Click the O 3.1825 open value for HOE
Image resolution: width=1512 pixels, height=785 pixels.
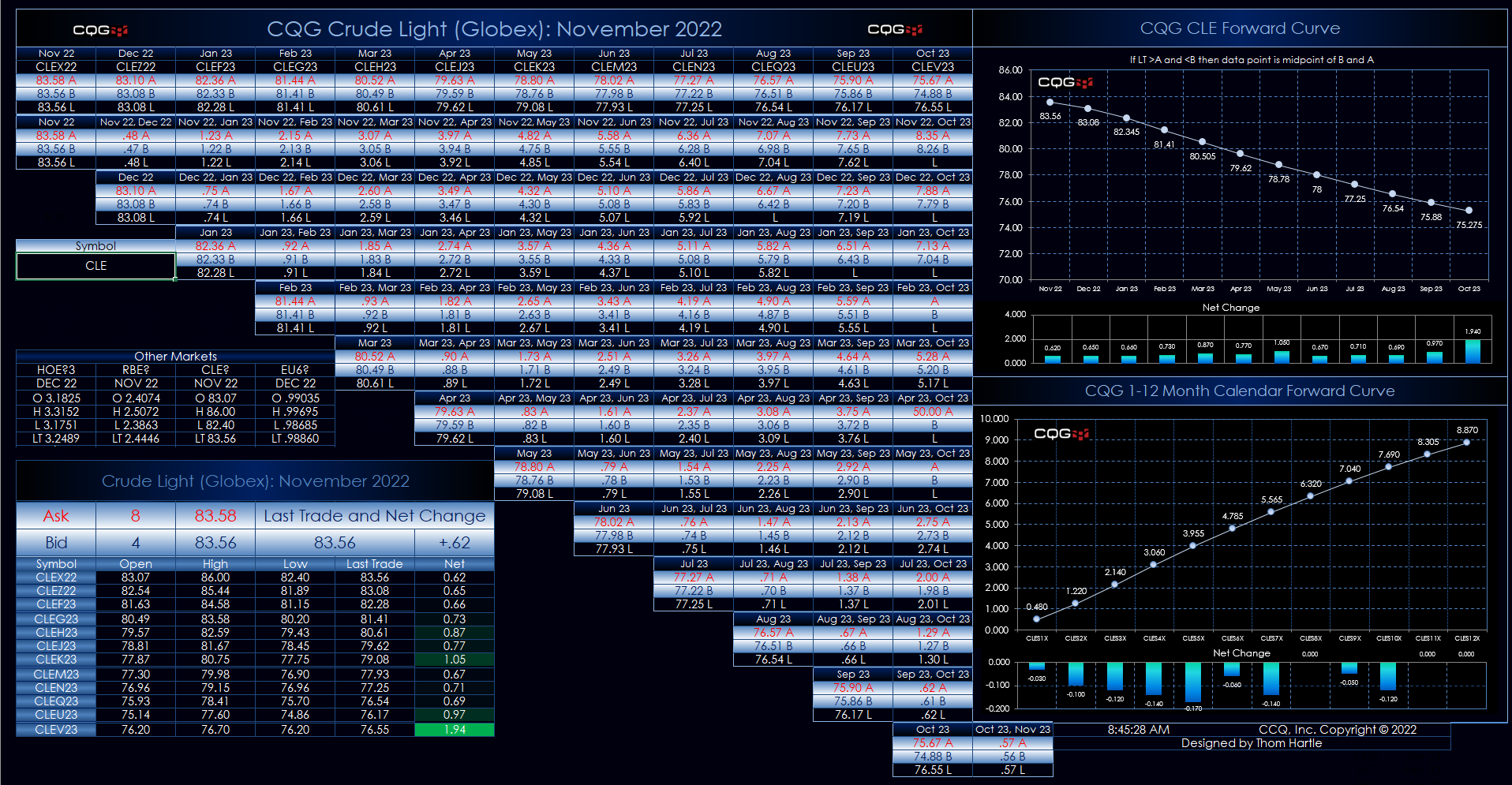coord(56,398)
